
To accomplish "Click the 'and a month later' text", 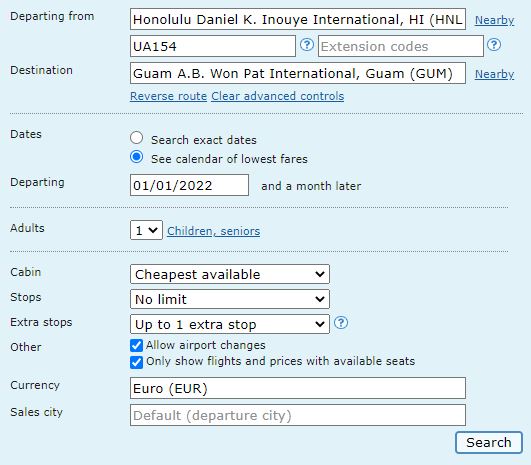I will pyautogui.click(x=311, y=186).
